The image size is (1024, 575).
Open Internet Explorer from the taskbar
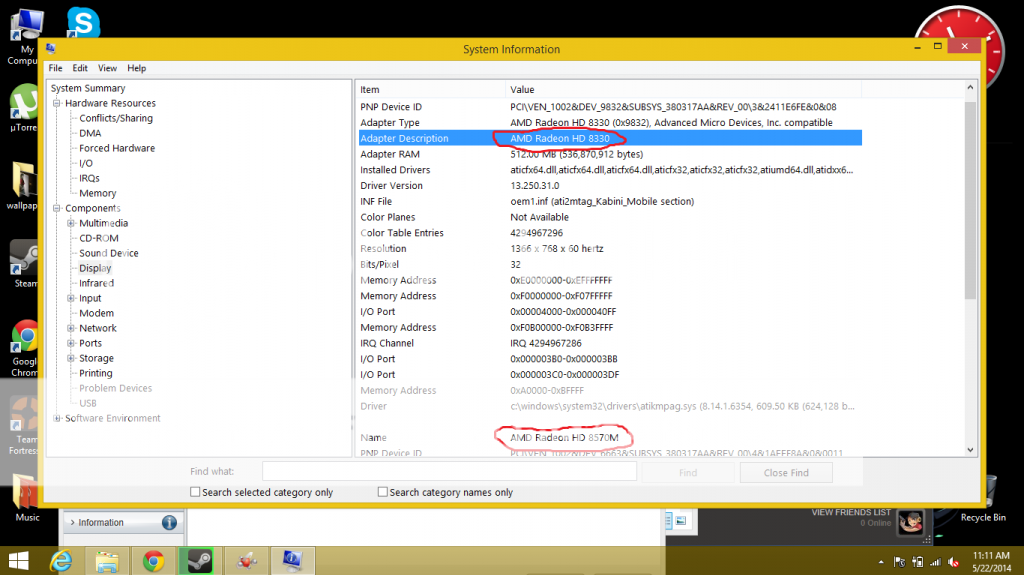62,561
